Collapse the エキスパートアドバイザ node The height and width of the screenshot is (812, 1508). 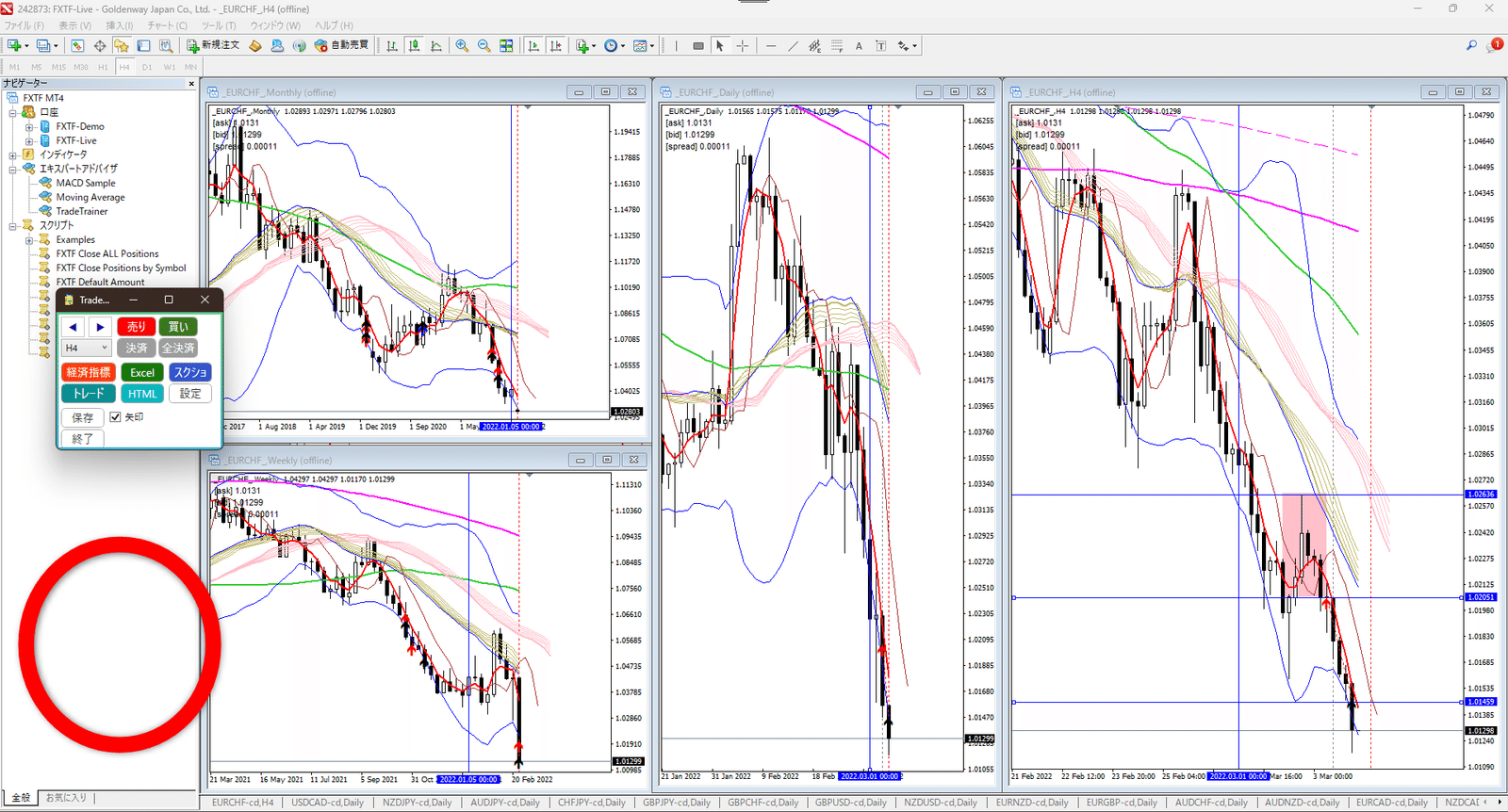(x=13, y=169)
